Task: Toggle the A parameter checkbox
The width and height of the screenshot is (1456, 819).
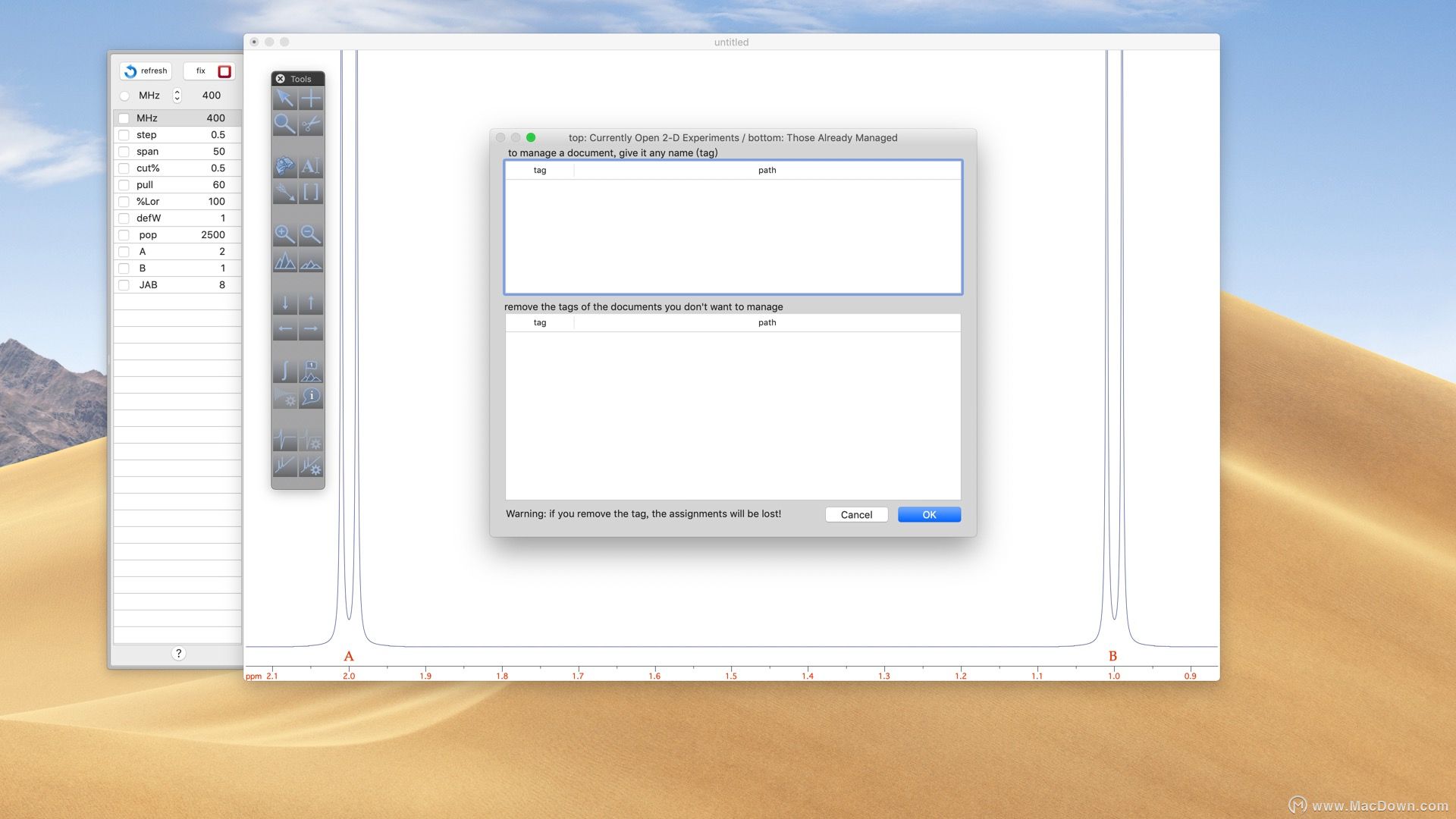Action: point(123,251)
